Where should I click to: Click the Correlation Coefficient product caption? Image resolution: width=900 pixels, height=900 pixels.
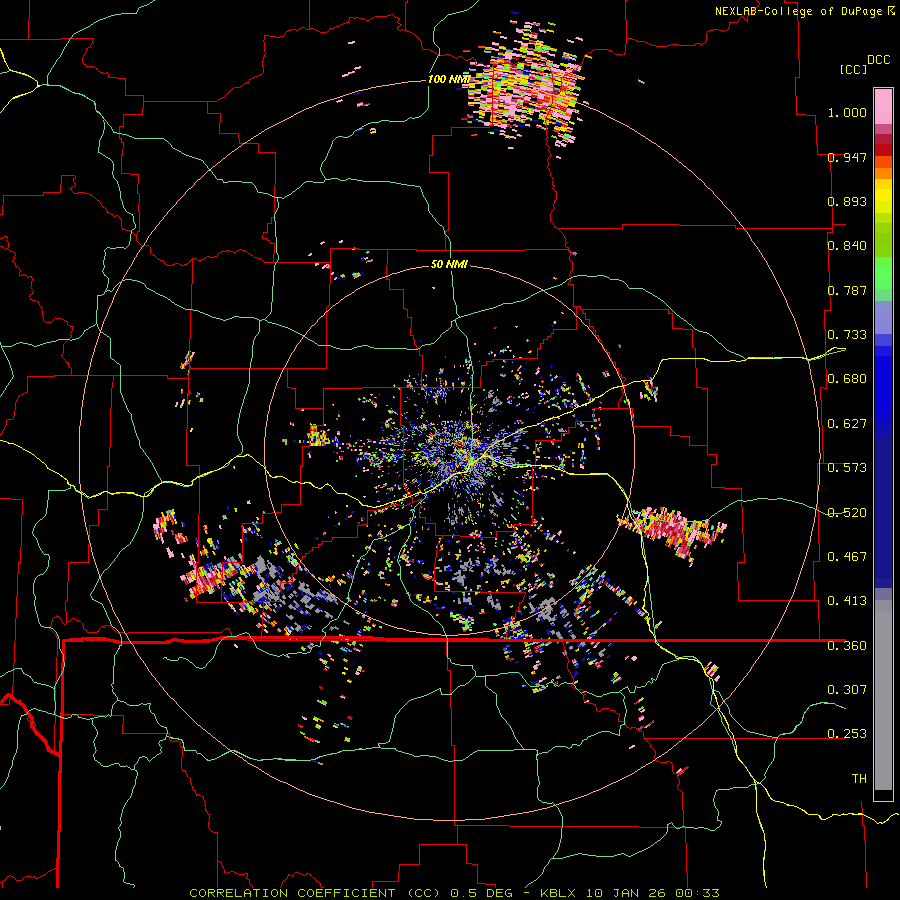pyautogui.click(x=316, y=893)
